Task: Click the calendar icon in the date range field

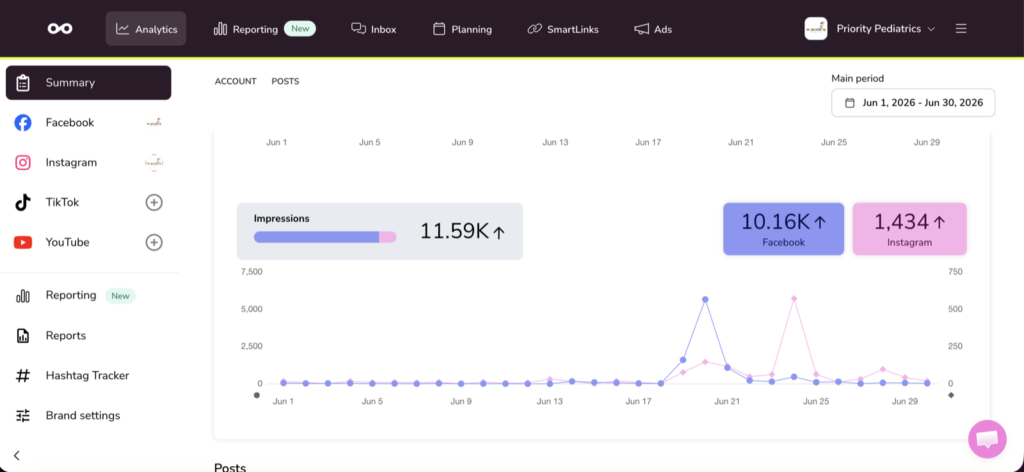Action: pyautogui.click(x=850, y=102)
